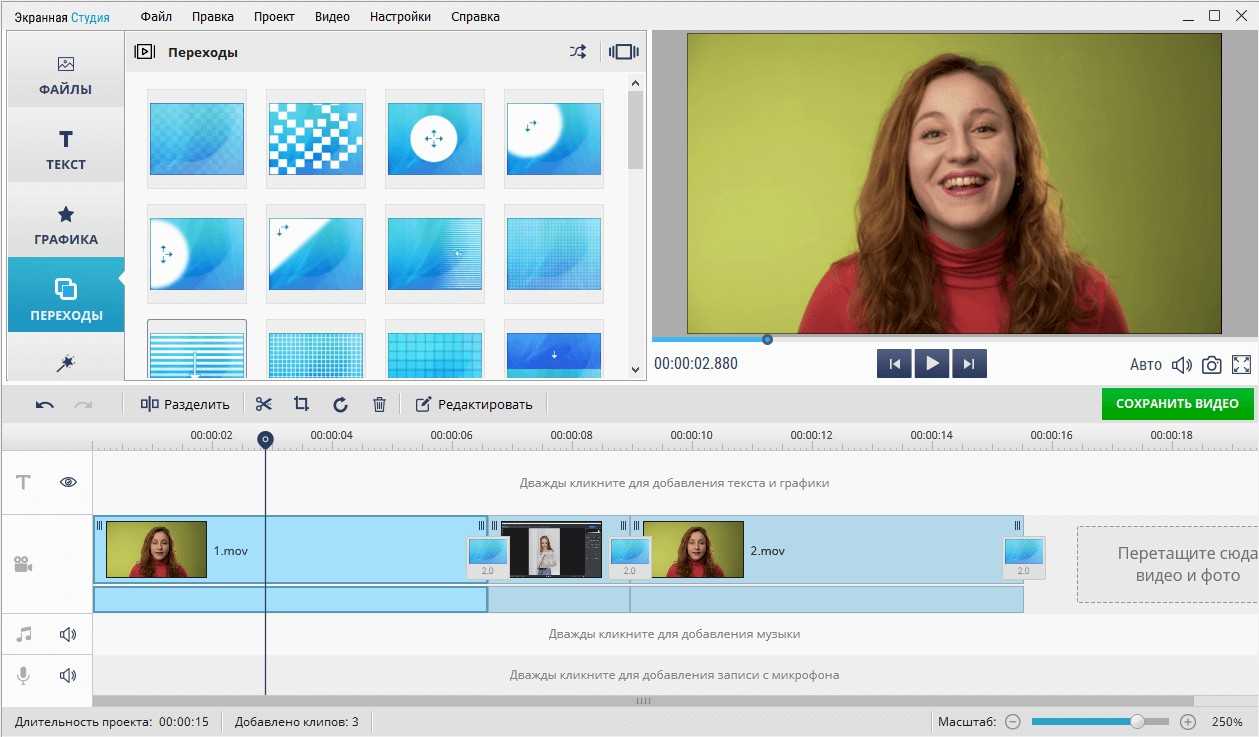Open the Настройки menu
The height and width of the screenshot is (737, 1259).
[x=400, y=17]
